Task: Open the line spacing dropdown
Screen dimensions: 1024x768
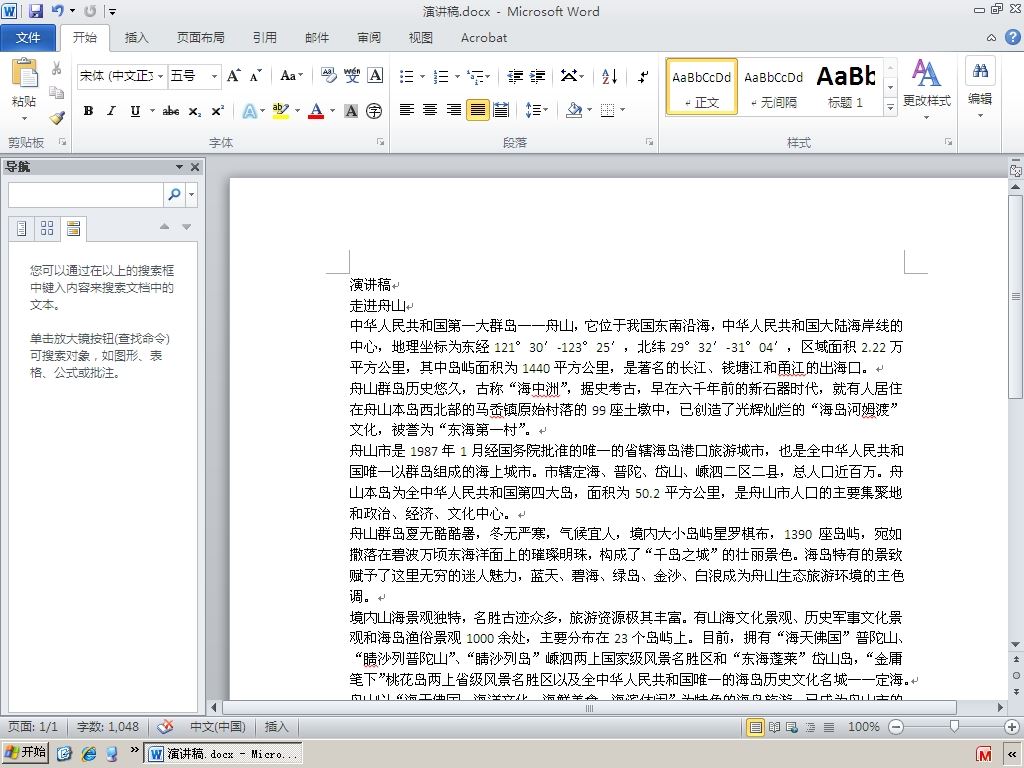Action: click(x=537, y=110)
